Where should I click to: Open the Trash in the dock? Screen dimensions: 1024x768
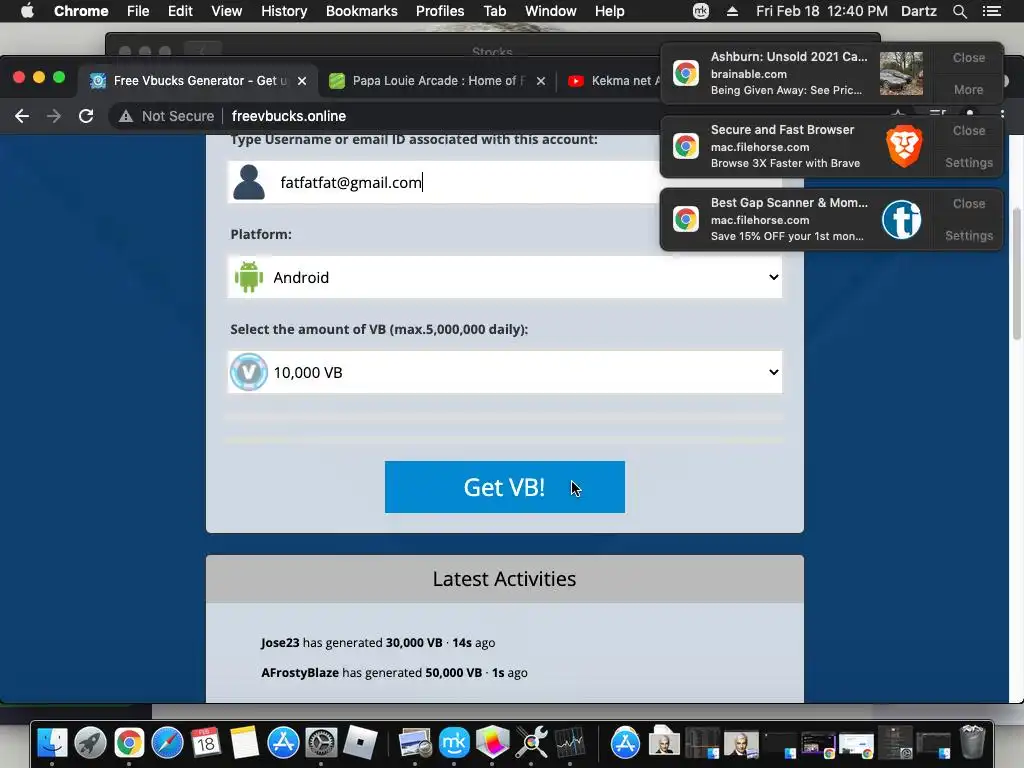pos(972,741)
